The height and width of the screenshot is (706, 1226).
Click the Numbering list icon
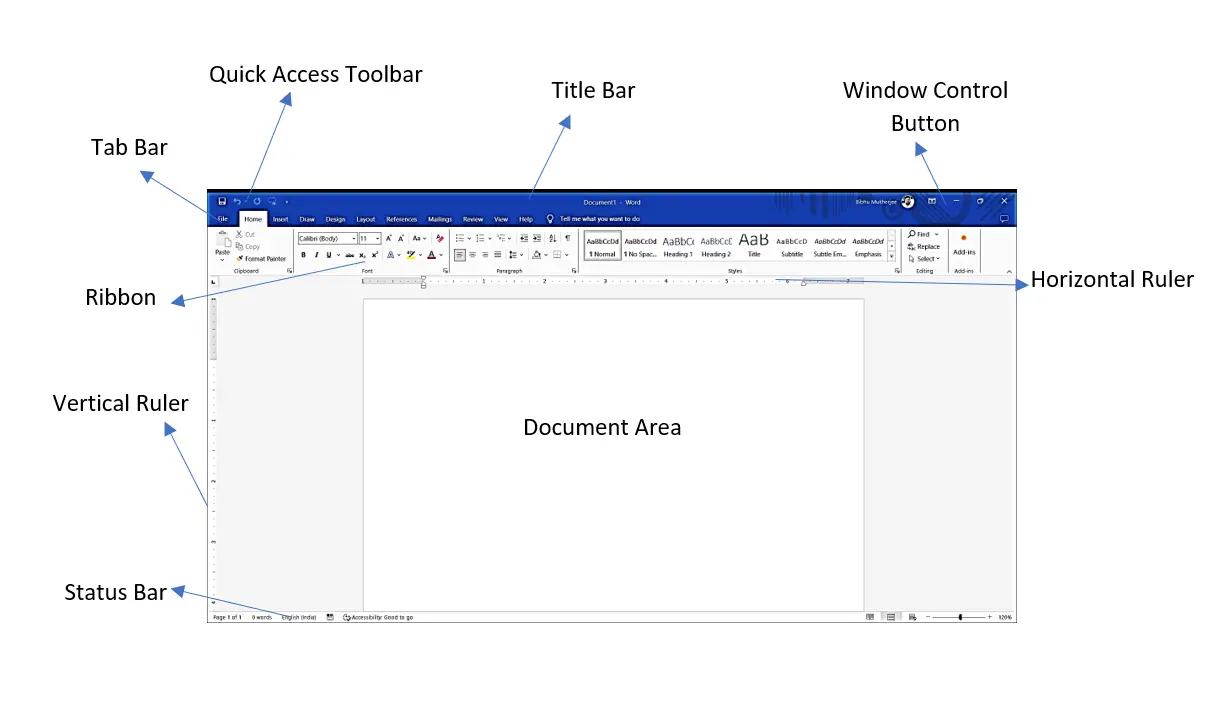480,239
